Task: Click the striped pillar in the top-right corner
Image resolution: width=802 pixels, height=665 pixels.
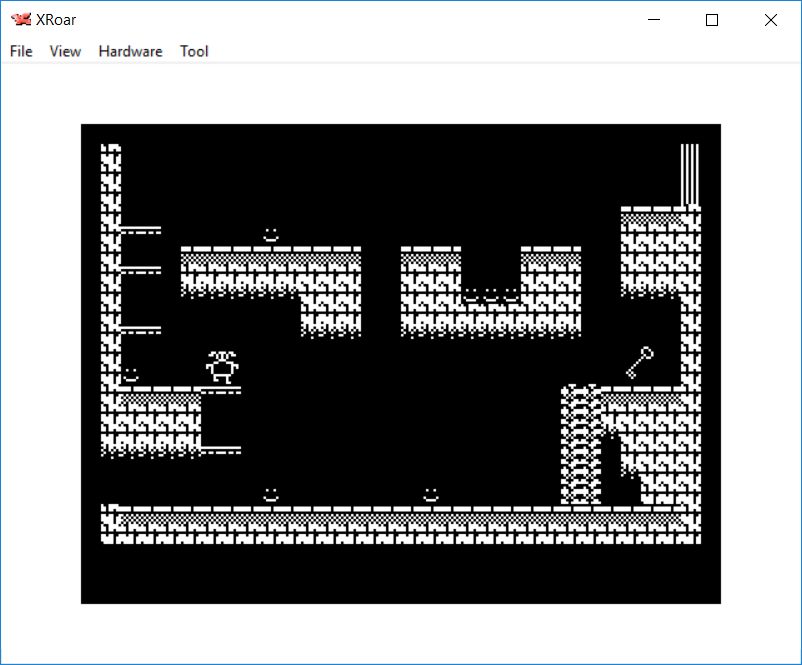Action: tap(690, 174)
